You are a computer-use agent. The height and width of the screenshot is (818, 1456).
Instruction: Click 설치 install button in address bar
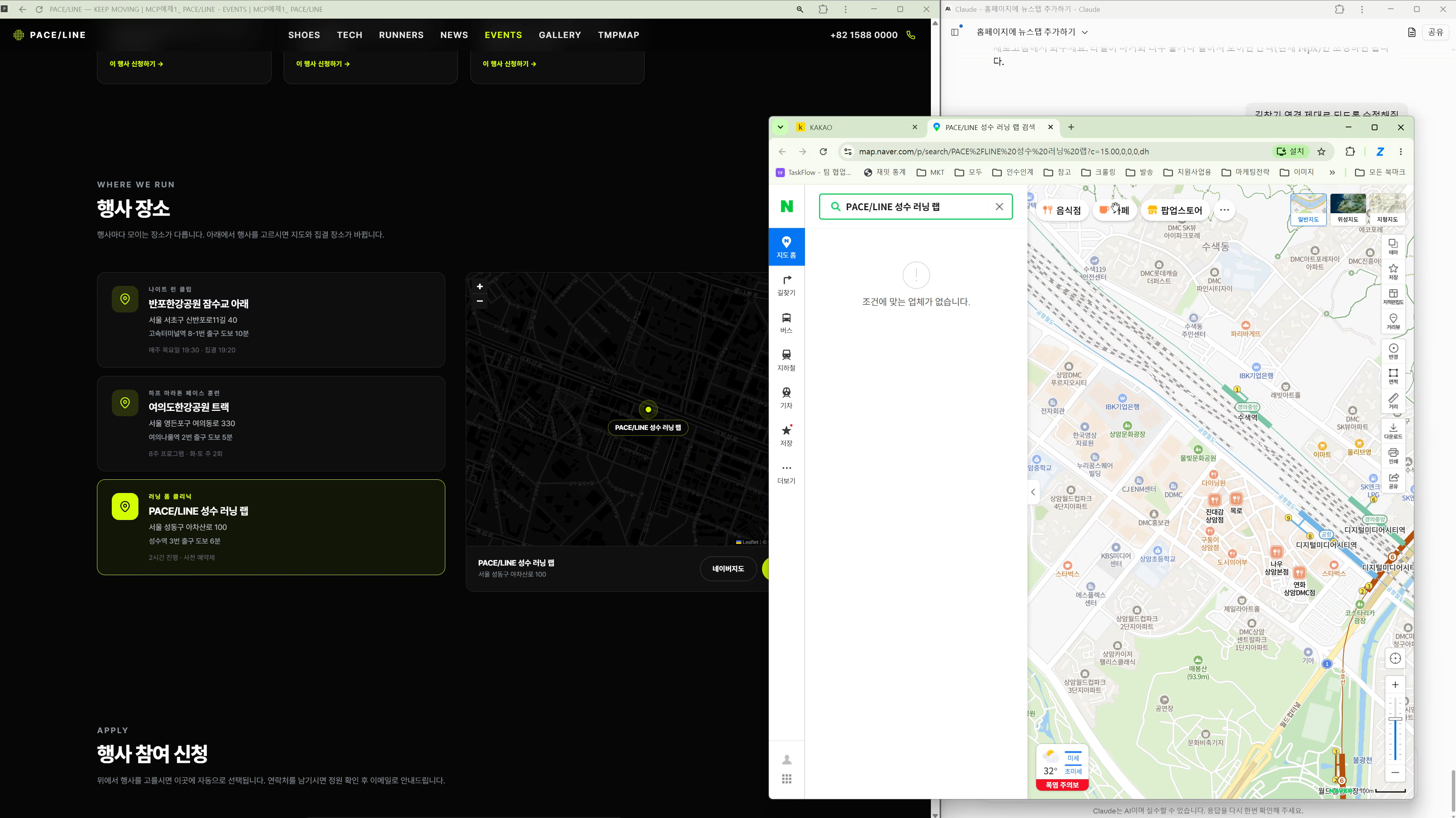point(1290,151)
